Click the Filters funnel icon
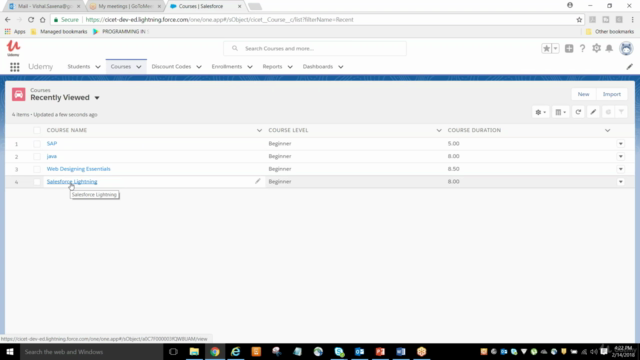 621,112
